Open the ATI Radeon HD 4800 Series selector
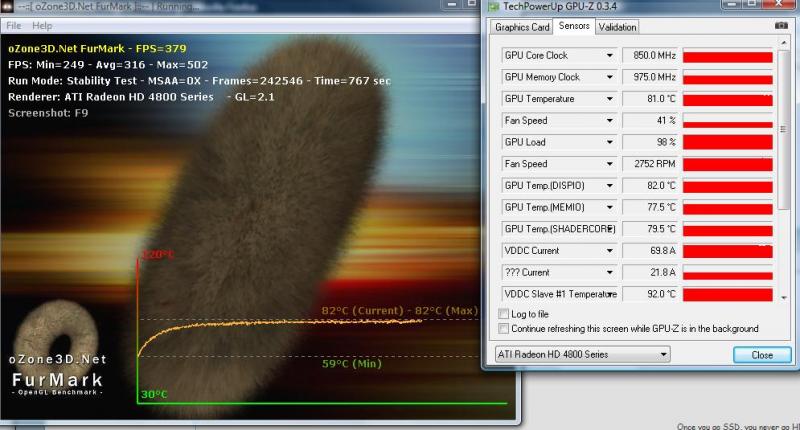 [x=582, y=354]
